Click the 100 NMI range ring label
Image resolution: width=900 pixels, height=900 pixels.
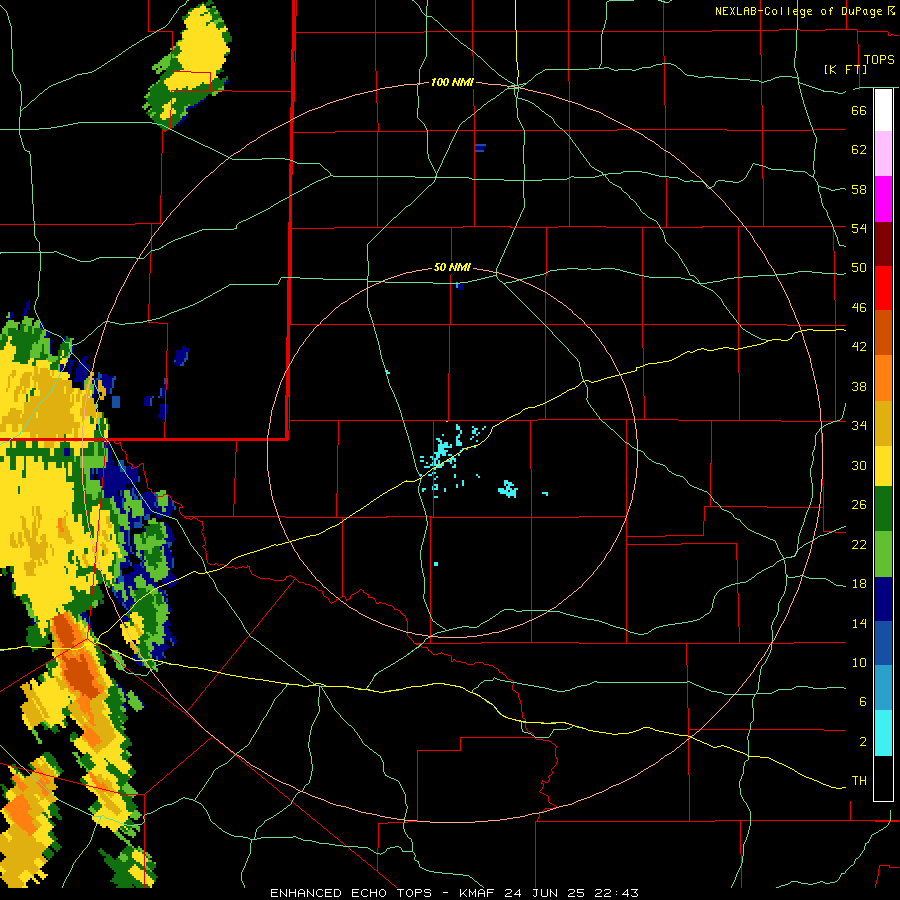(x=452, y=83)
